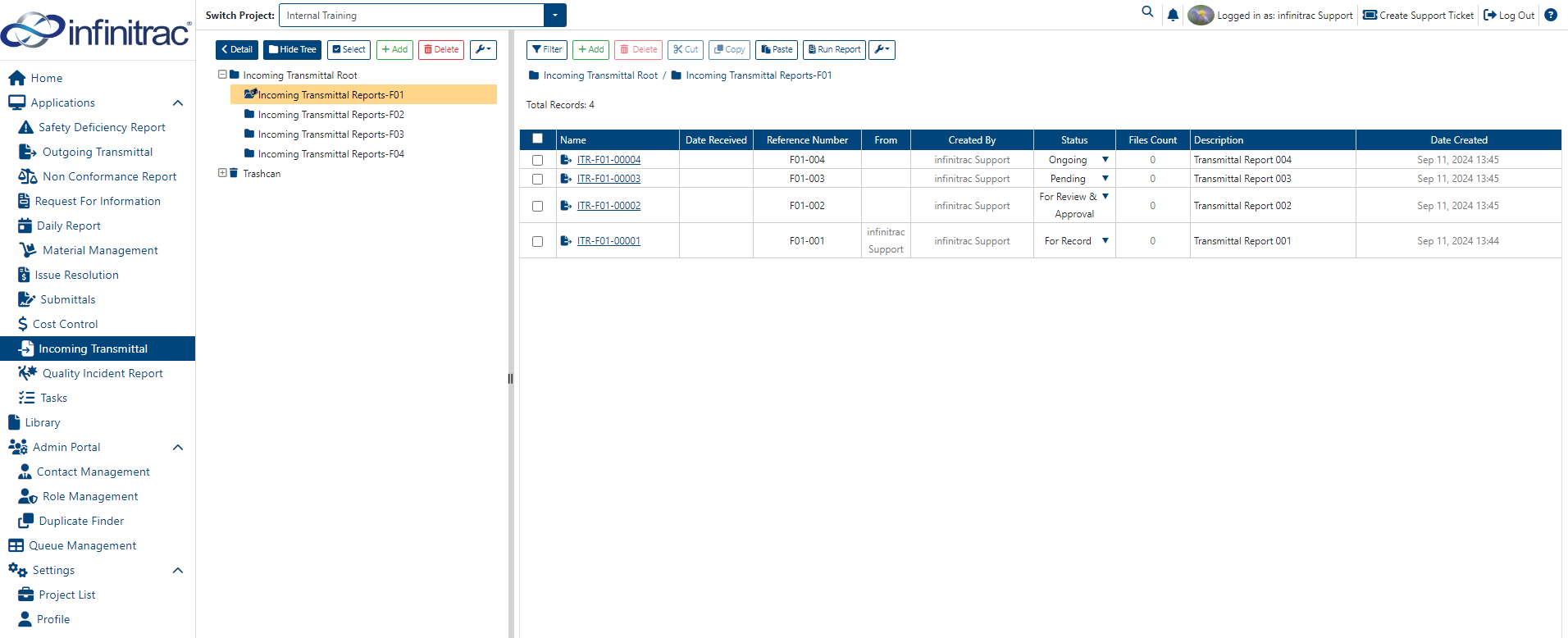The height and width of the screenshot is (638, 1568).
Task: Click Create Support Ticket
Action: 1418,16
